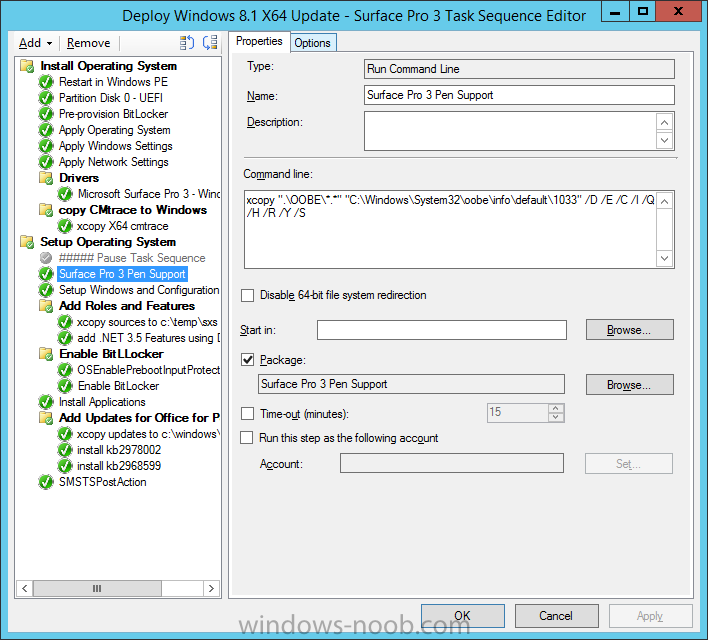This screenshot has width=708, height=640.
Task: Select Setup Windows and Configuration step
Action: [x=139, y=290]
